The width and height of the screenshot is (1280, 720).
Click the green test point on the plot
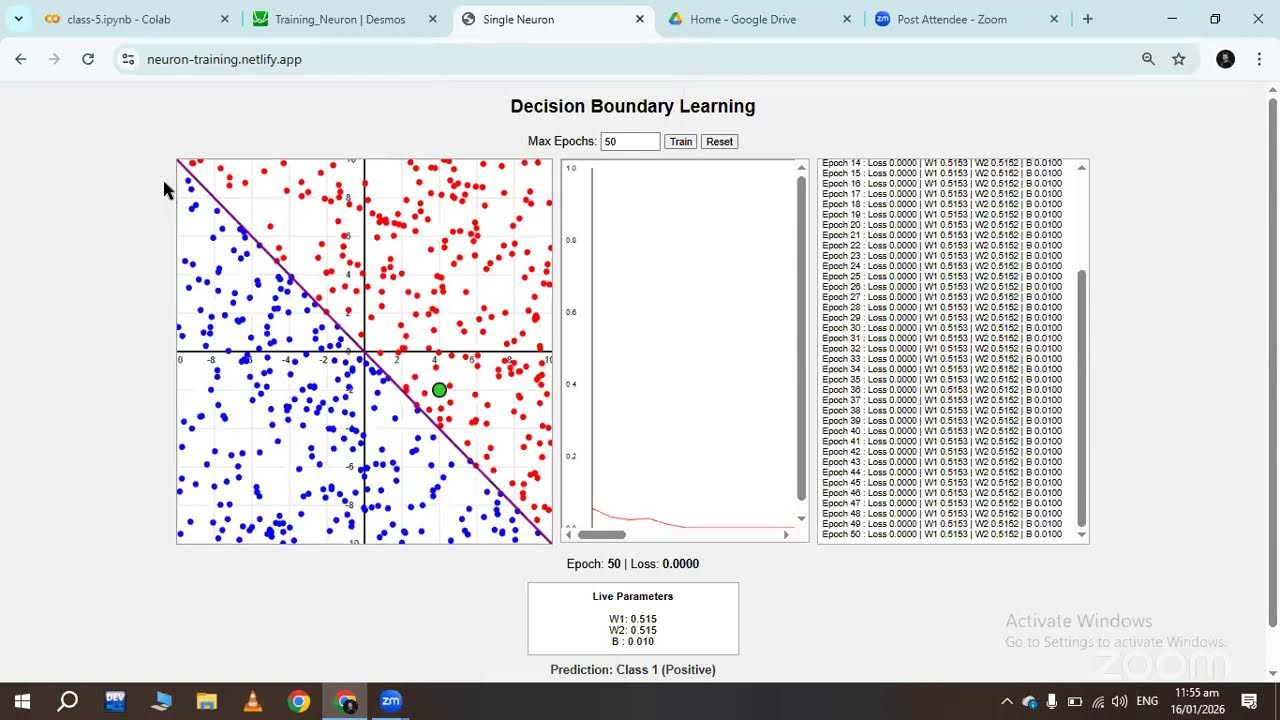[439, 390]
